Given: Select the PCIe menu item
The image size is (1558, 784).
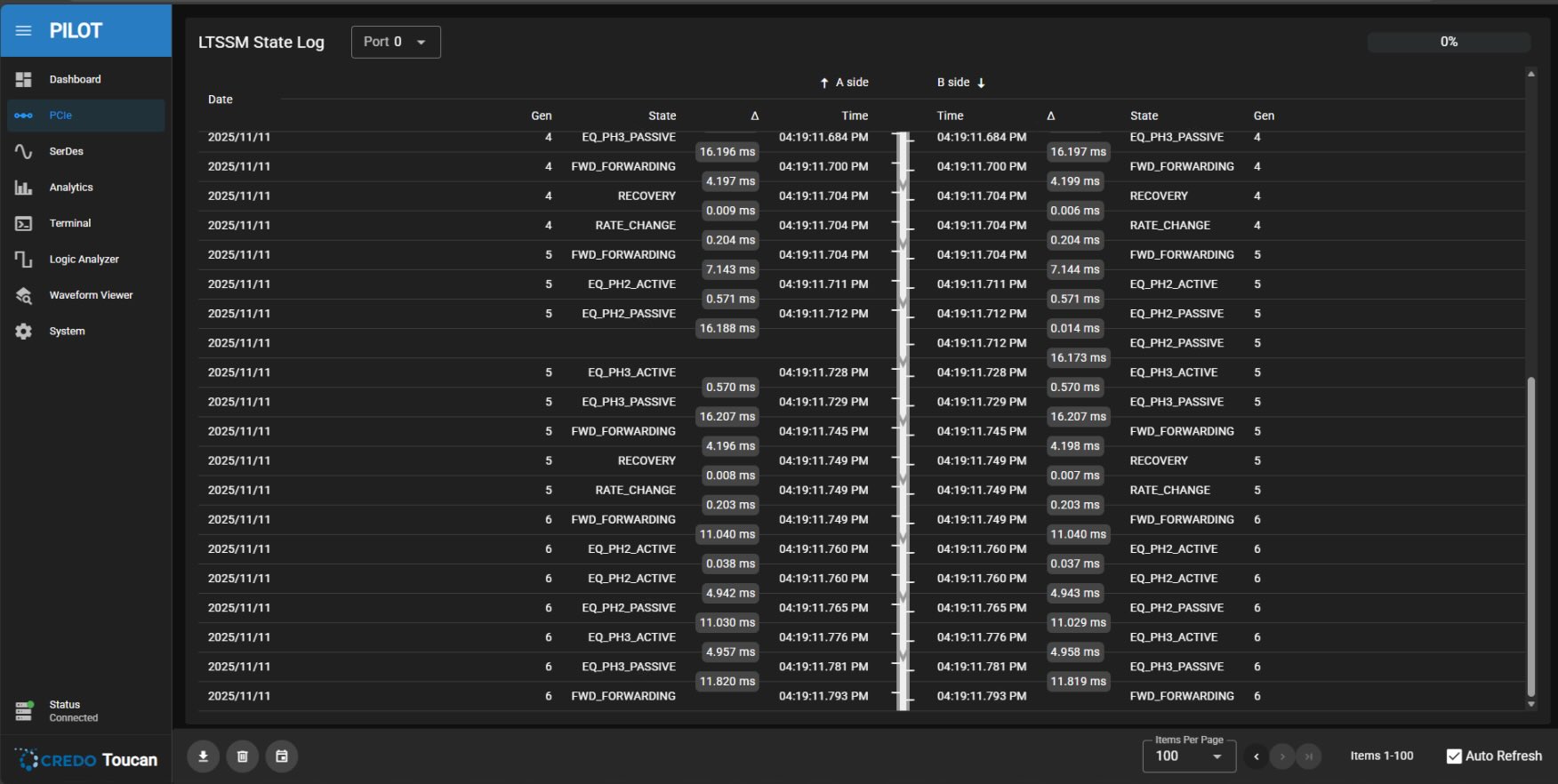Looking at the screenshot, I should pyautogui.click(x=60, y=116).
